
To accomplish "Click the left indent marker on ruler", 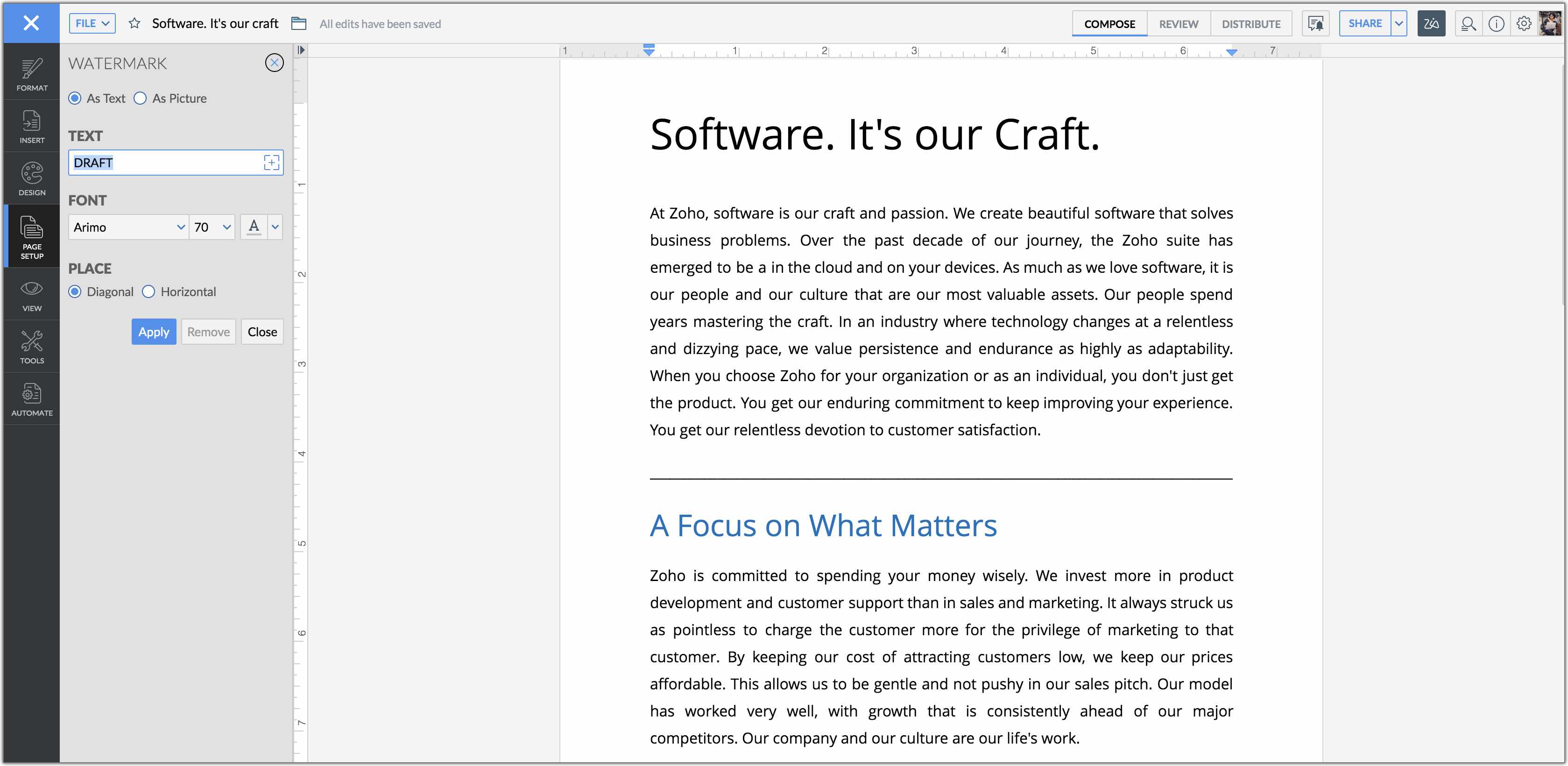I will coord(649,50).
